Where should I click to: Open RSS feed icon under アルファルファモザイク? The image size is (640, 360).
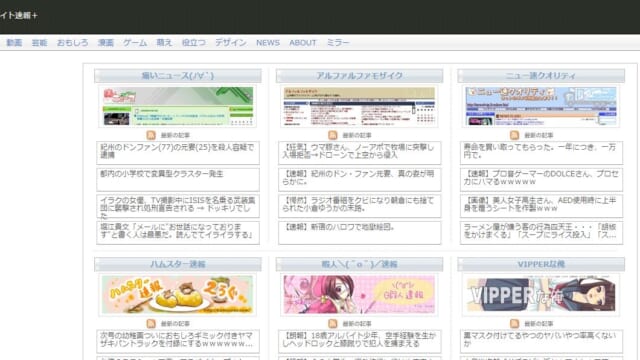[333, 135]
